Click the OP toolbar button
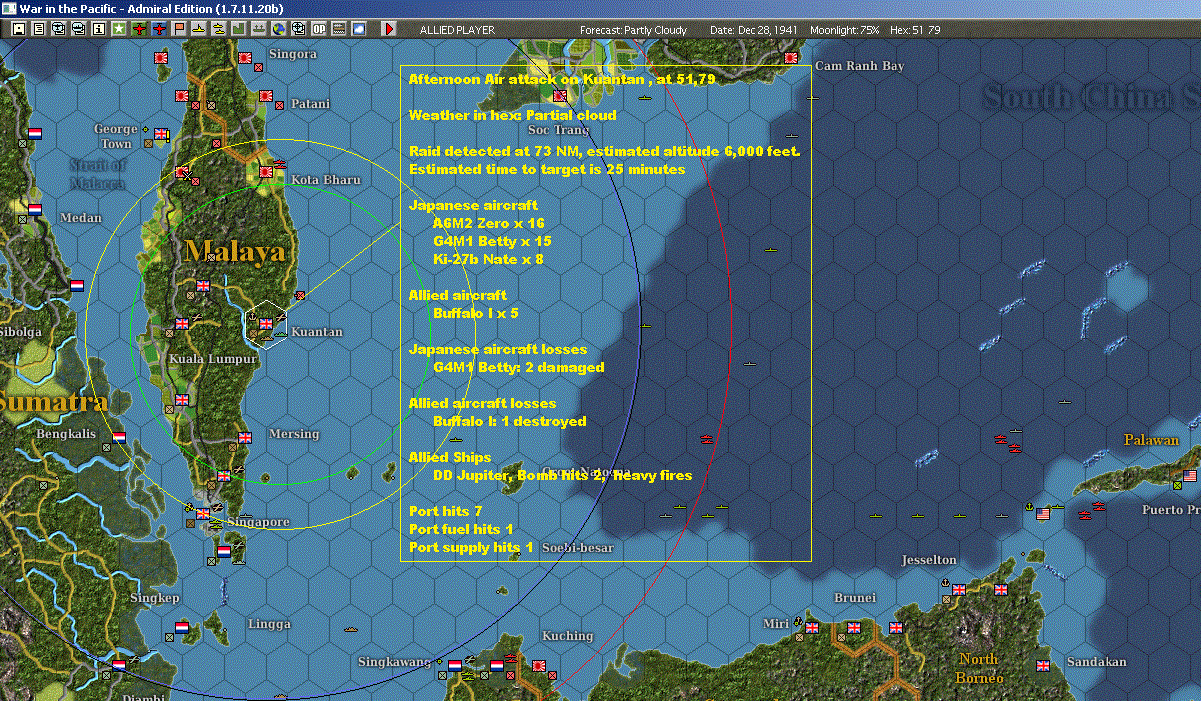 [318, 29]
